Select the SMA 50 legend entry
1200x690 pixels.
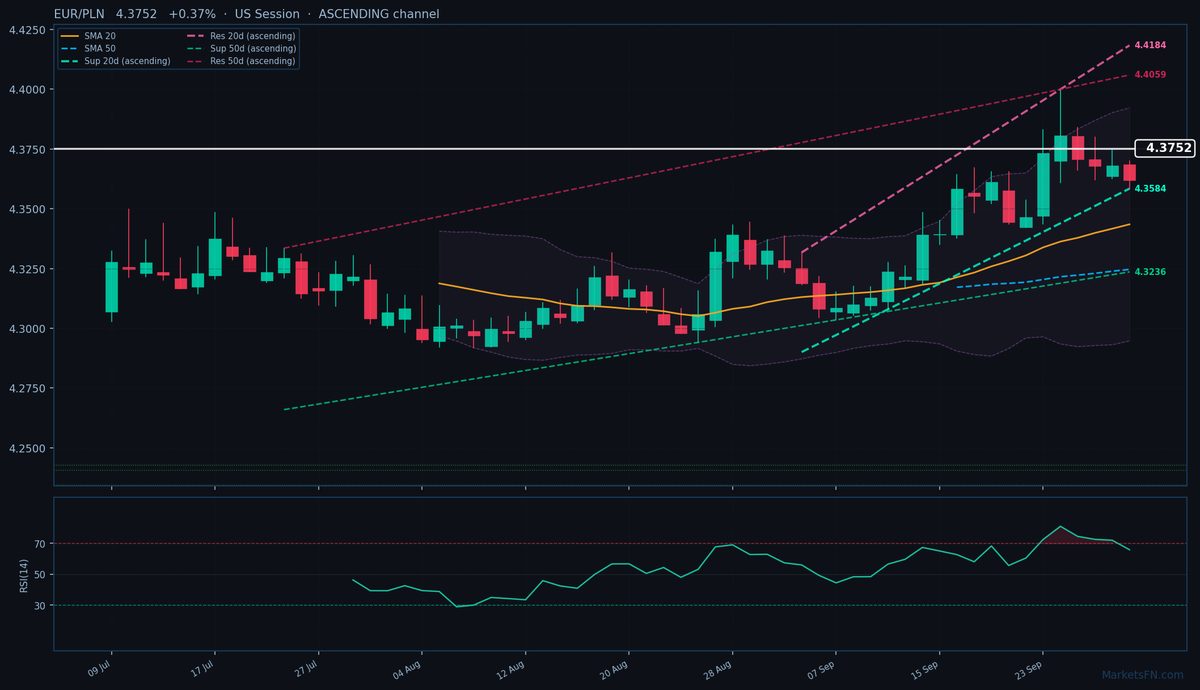click(x=88, y=48)
